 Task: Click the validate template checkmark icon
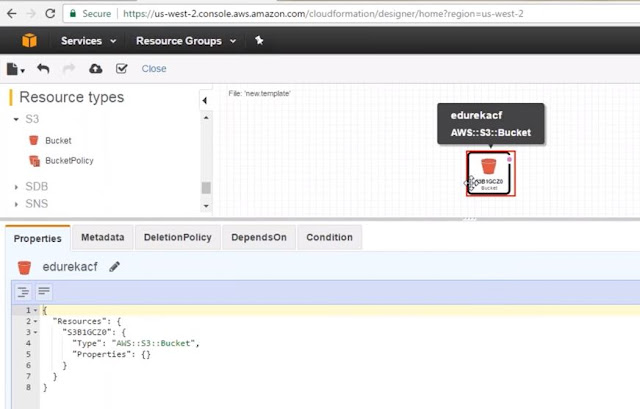pos(122,69)
